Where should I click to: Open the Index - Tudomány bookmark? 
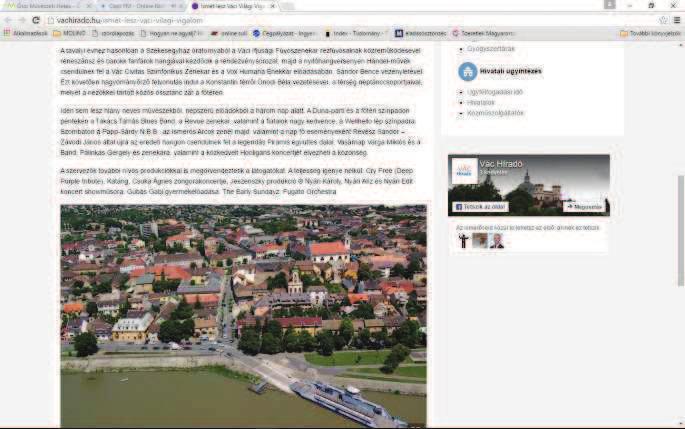coord(355,33)
